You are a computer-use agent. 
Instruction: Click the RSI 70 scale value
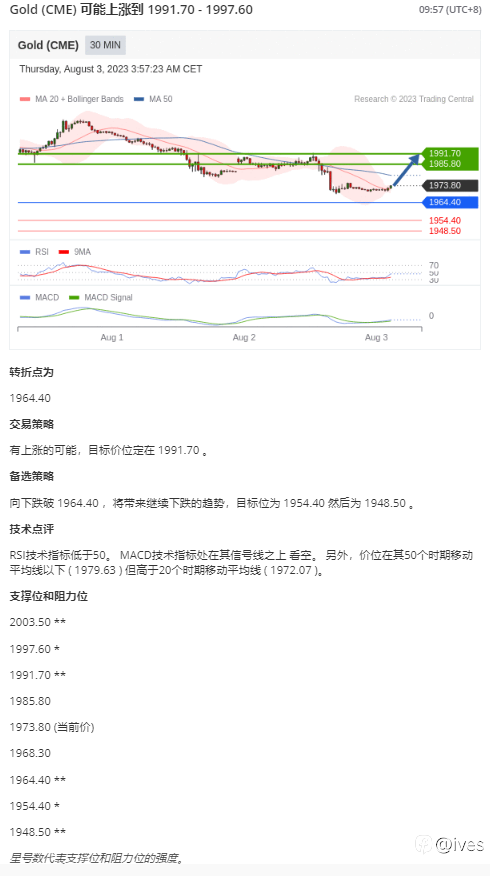point(434,265)
